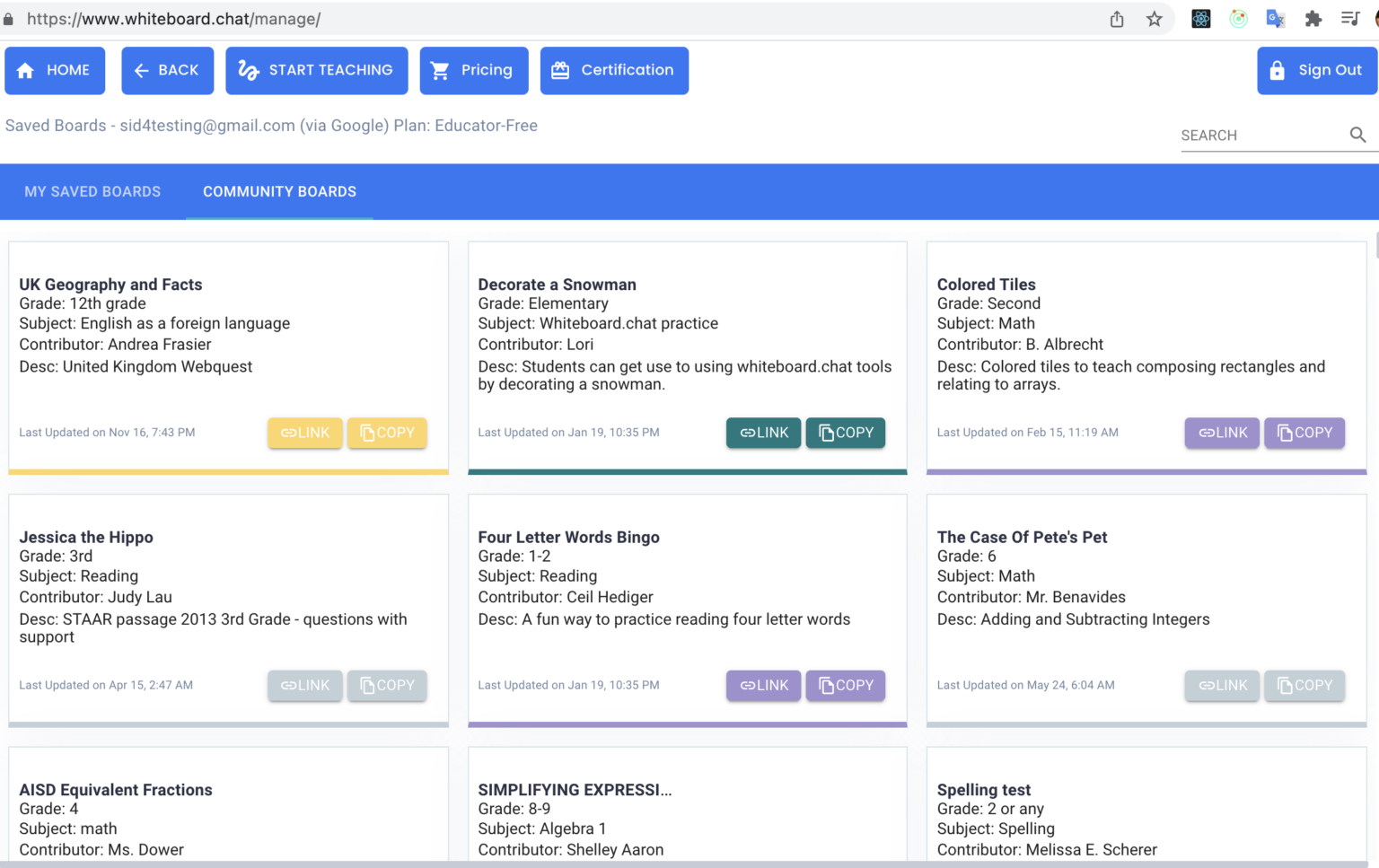Screen dimensions: 1379x868
Task: Click the React DevTools extension icon
Action: pos(1200,19)
